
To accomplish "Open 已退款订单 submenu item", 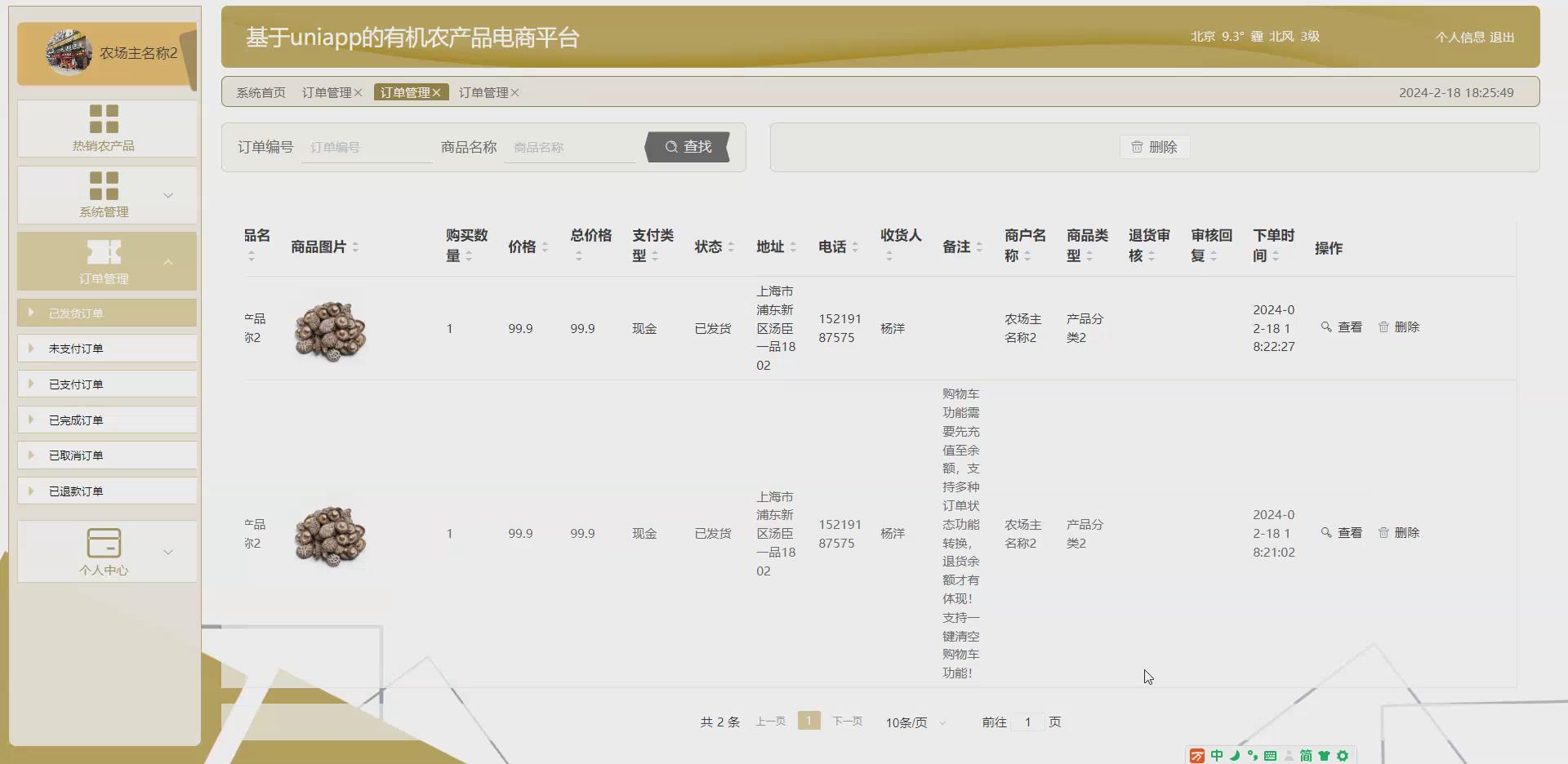I will pos(107,491).
